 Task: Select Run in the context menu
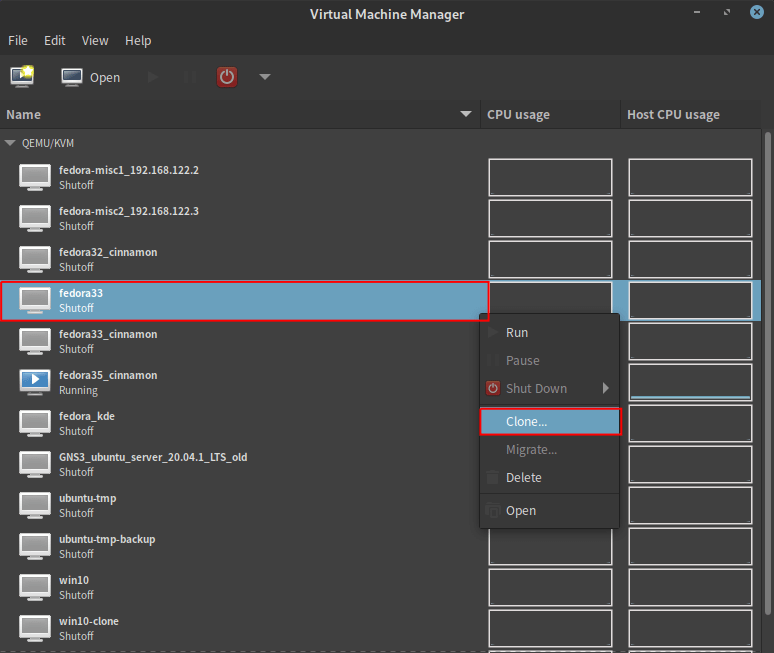click(549, 333)
